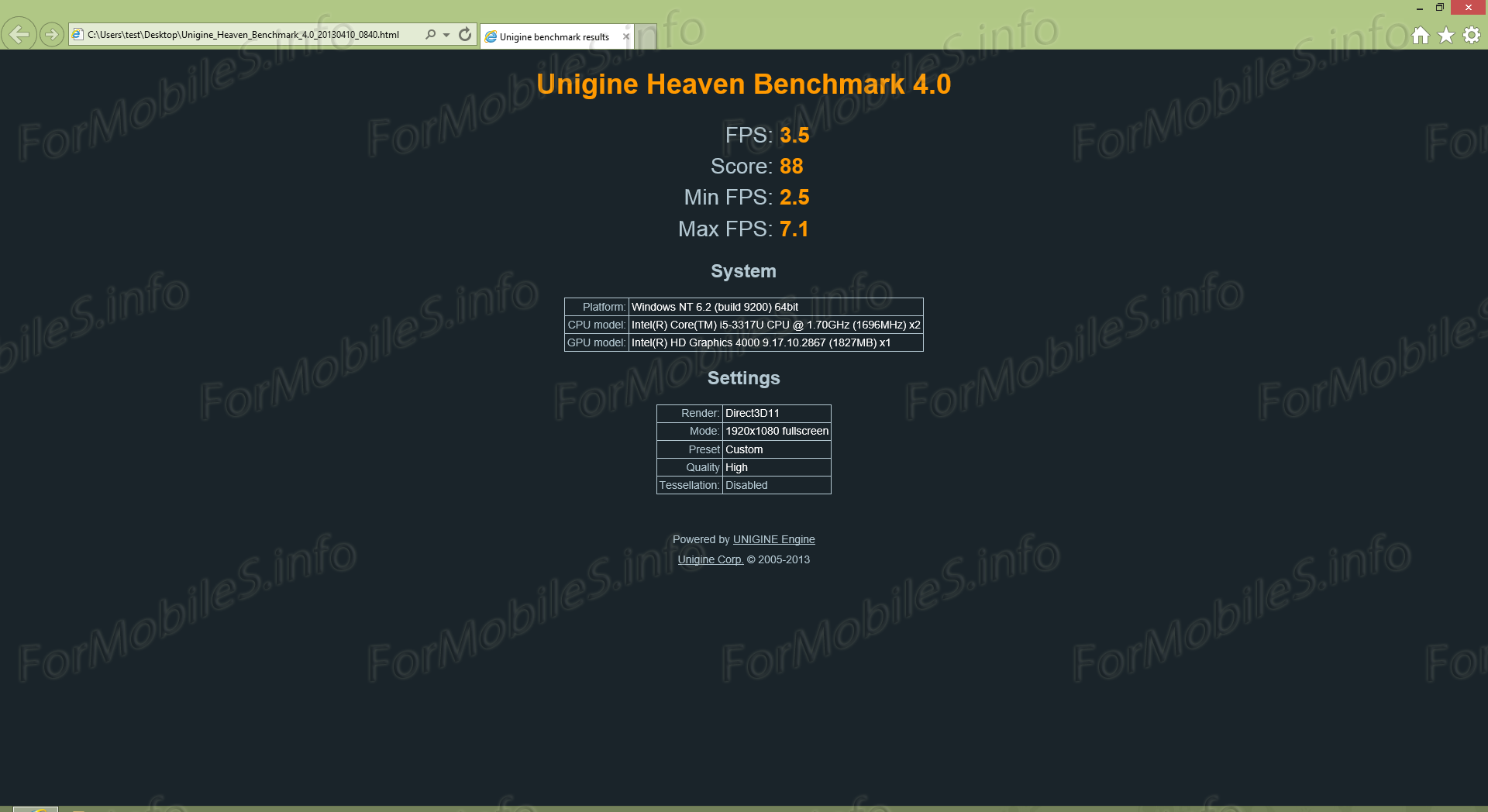Open the Tools gear menu
This screenshot has height=812, width=1488.
tap(1471, 35)
